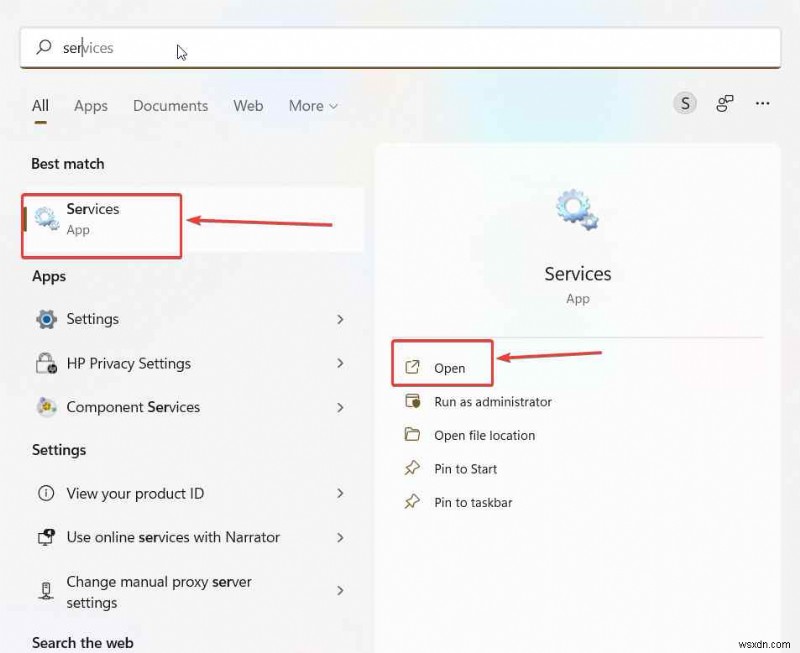Expand the Settings app entry chevron
The image size is (800, 653).
pos(341,318)
